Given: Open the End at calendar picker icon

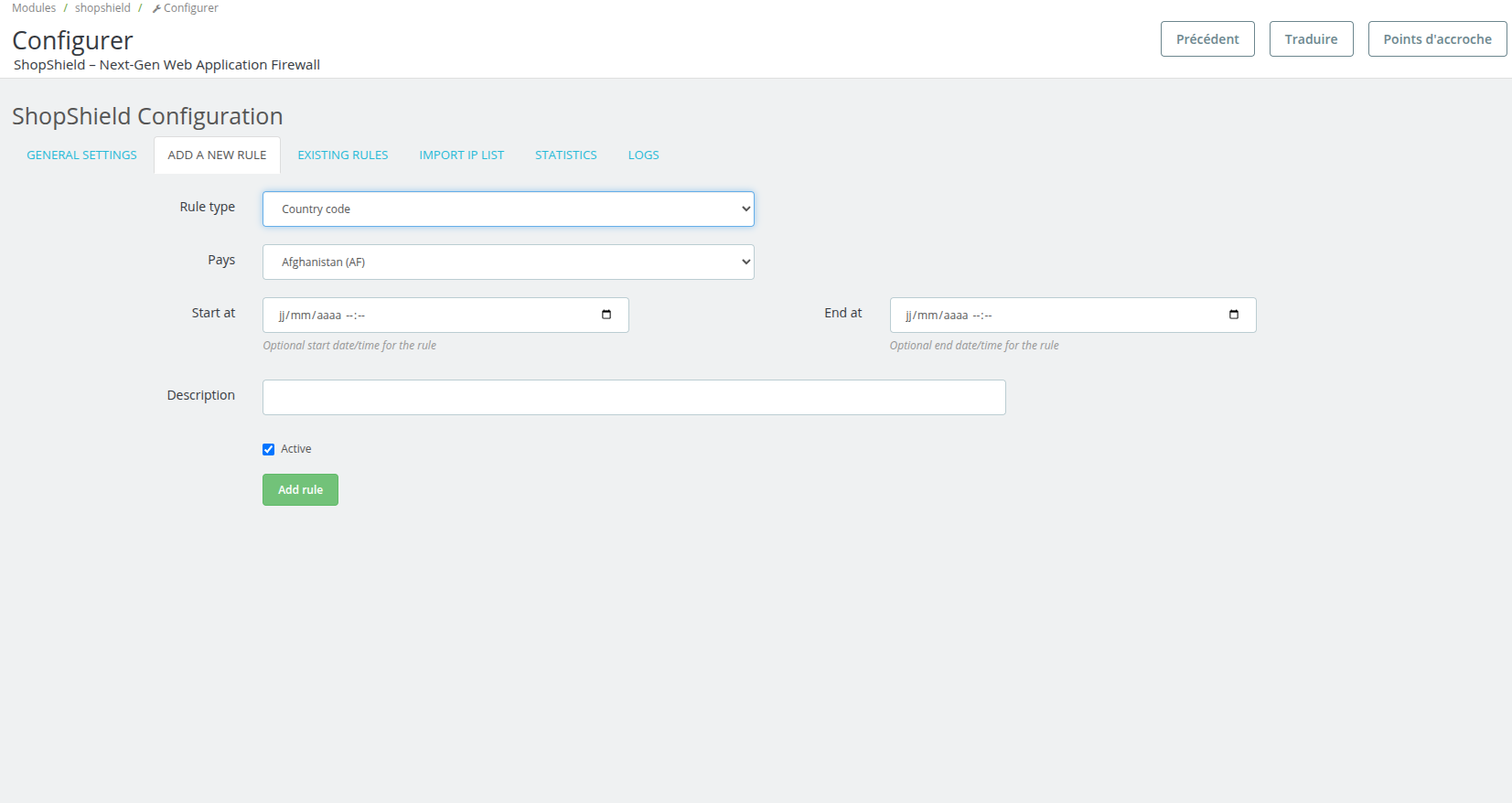Looking at the screenshot, I should pos(1234,315).
